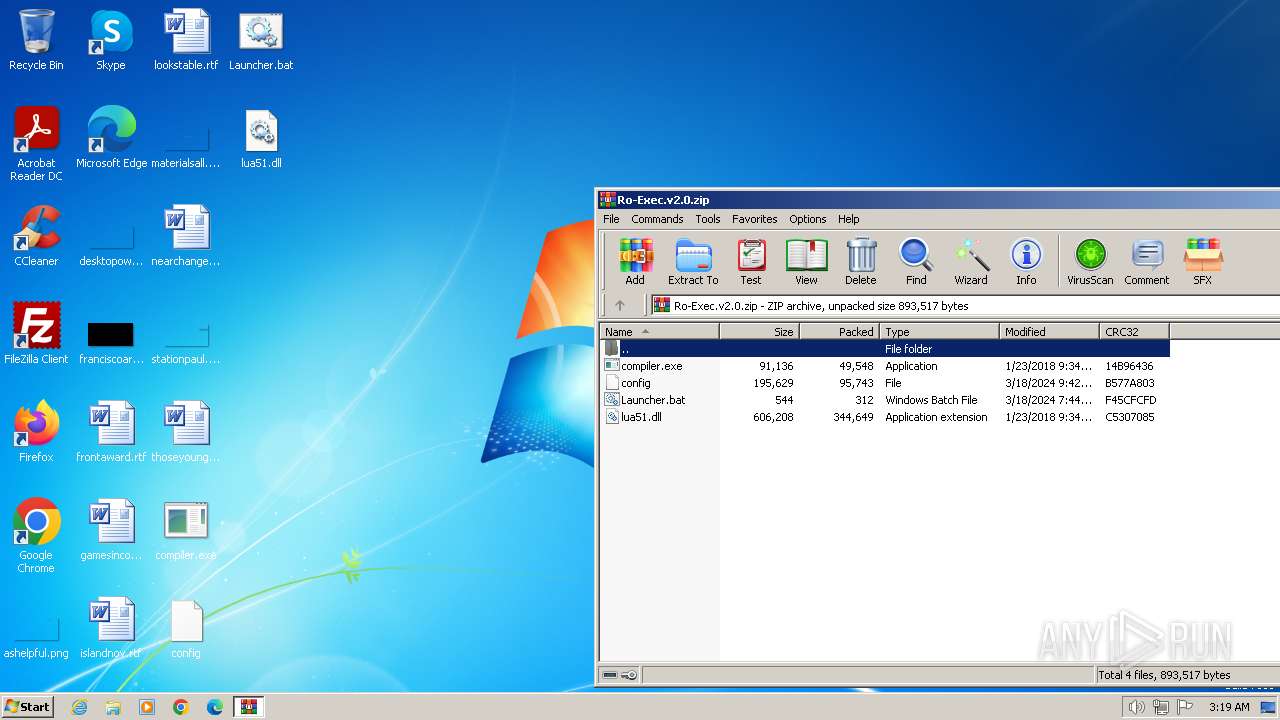The height and width of the screenshot is (720, 1280).
Task: Click the Add toolbar icon in WinRAR
Action: pos(635,262)
